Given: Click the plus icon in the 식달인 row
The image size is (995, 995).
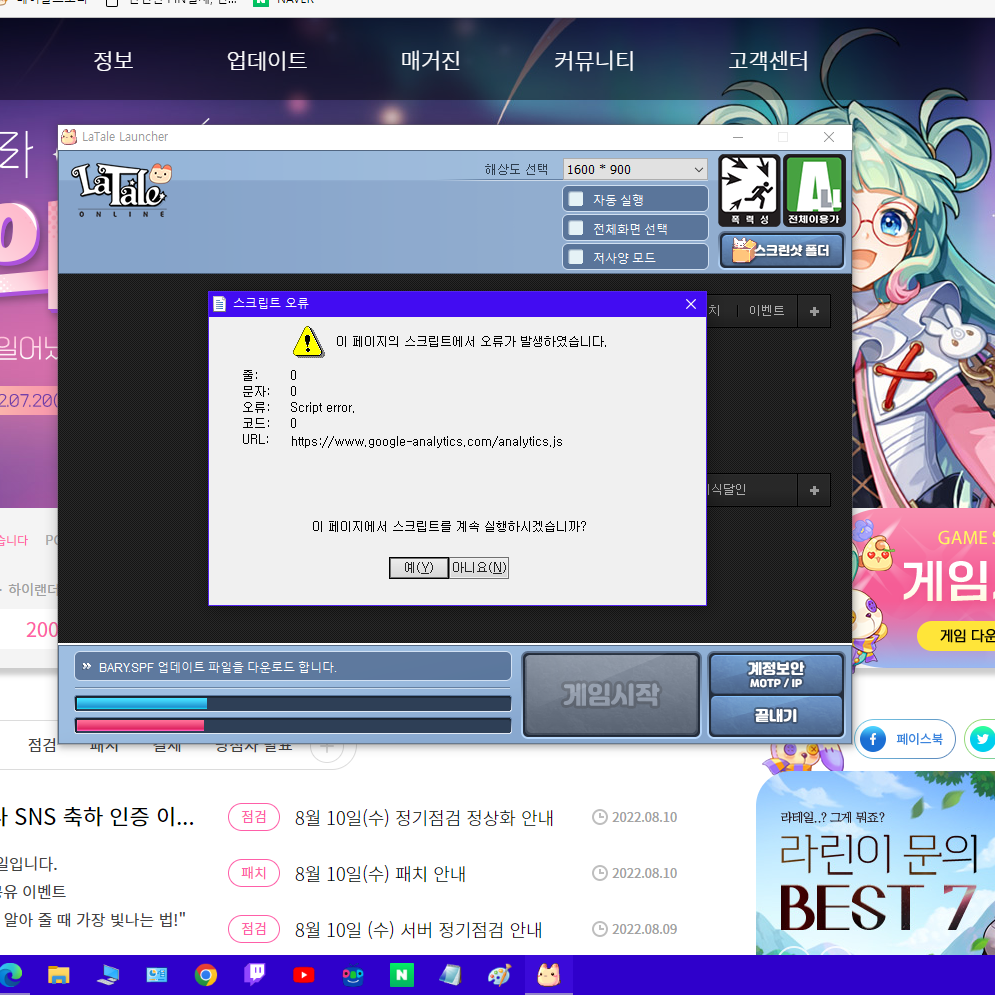Looking at the screenshot, I should coord(814,490).
